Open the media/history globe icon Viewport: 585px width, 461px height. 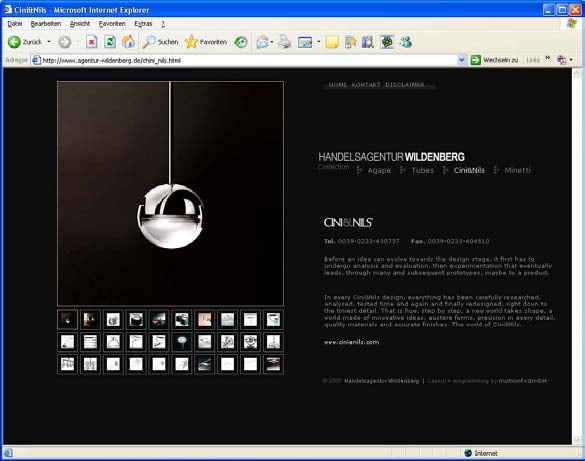click(241, 42)
